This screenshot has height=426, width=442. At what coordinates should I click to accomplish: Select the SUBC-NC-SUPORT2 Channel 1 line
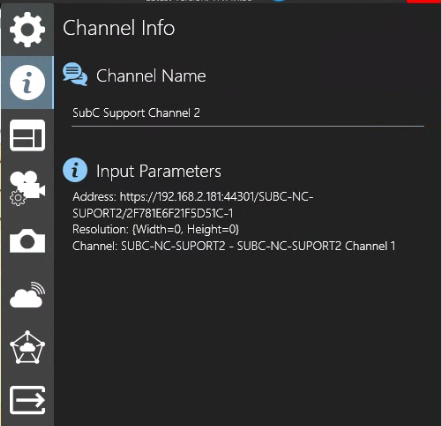tap(234, 246)
